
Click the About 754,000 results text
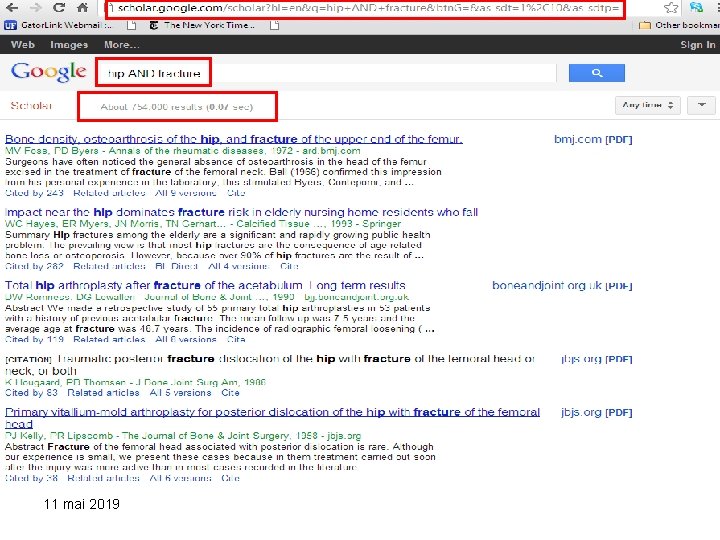[176, 107]
